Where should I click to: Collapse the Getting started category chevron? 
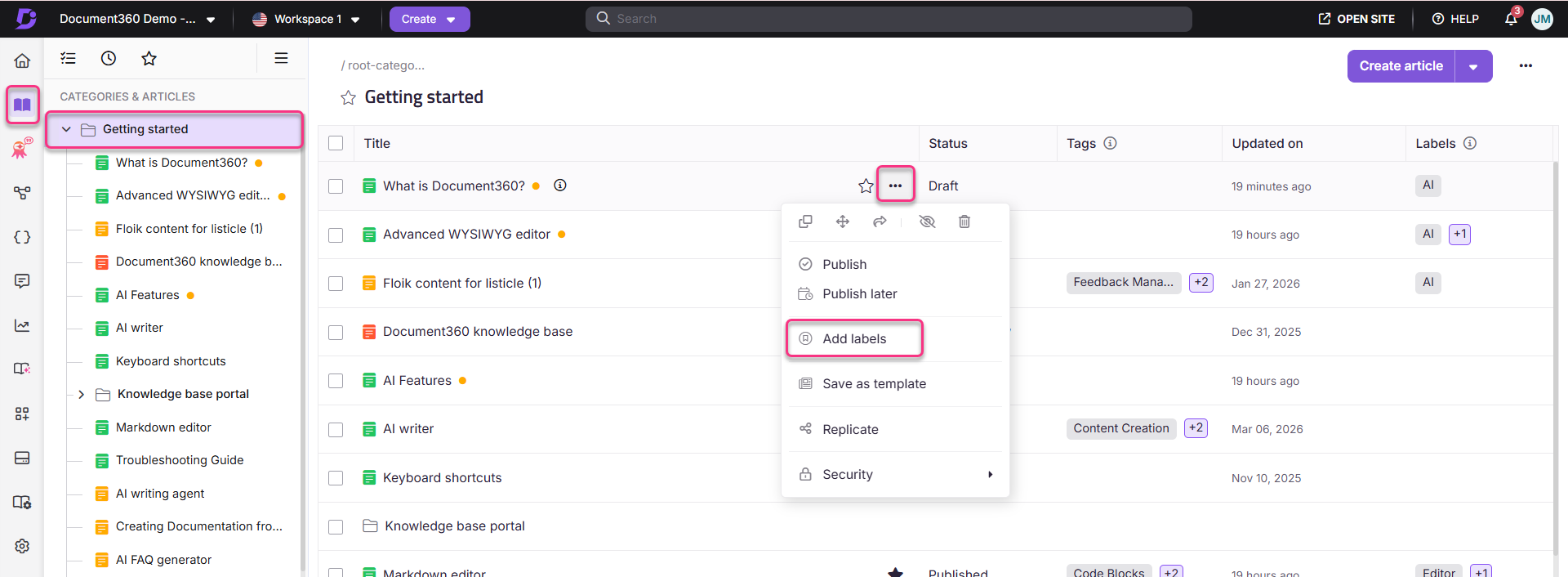coord(66,129)
